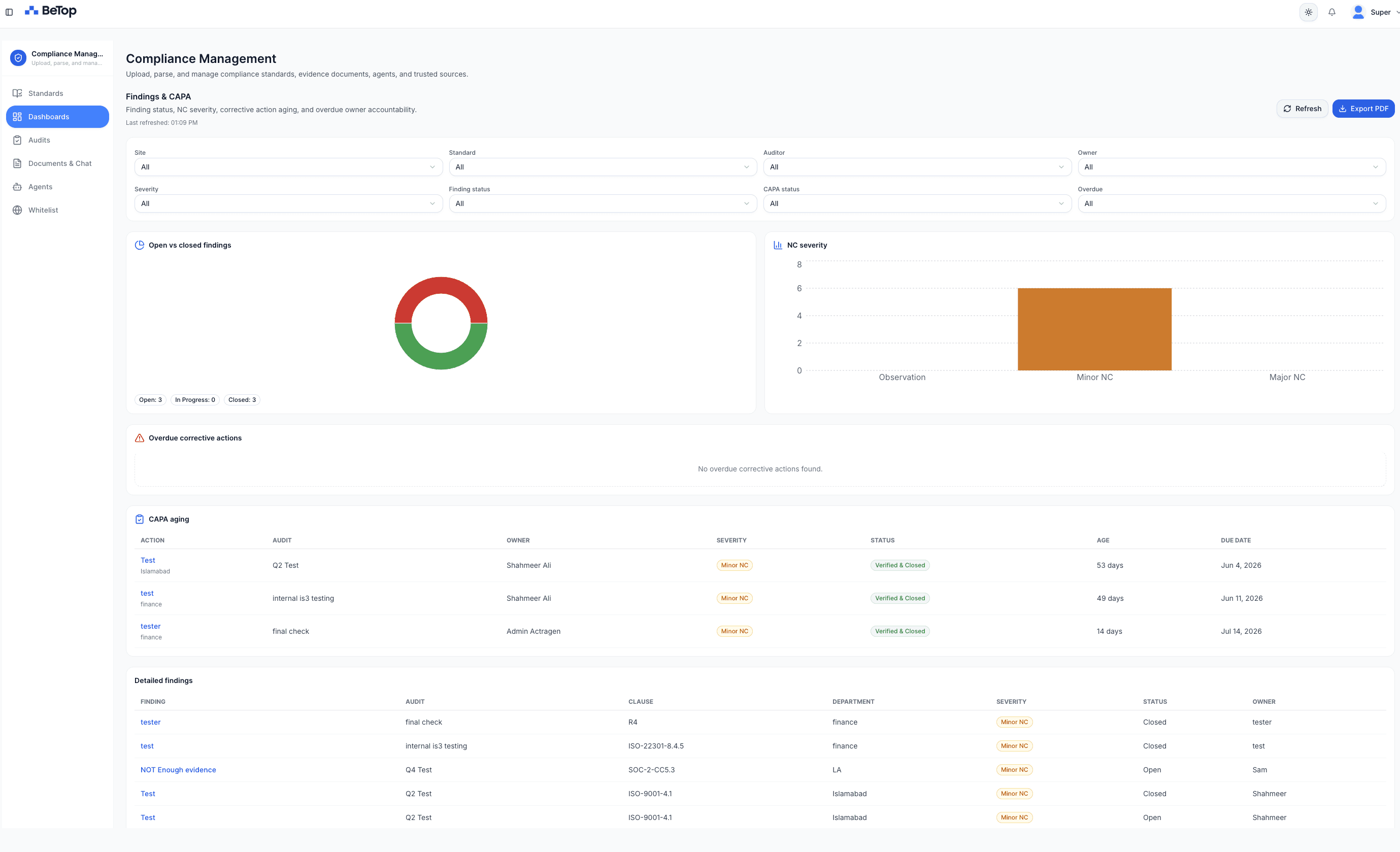This screenshot has width=1400, height=852.
Task: Click the user avatar icon
Action: pos(1358,12)
